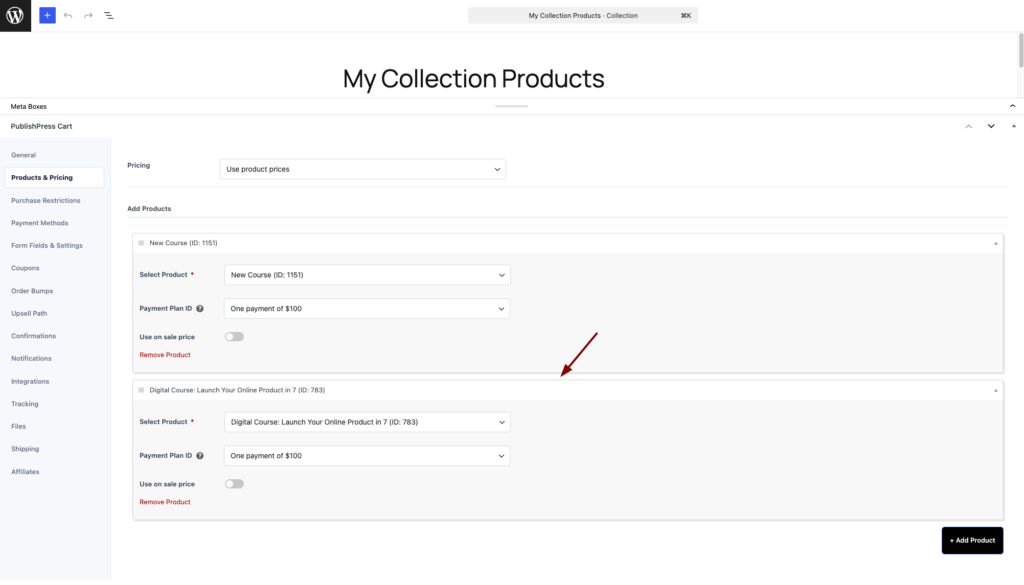The width and height of the screenshot is (1024, 585).
Task: Collapse the Meta Boxes section chevron
Action: (x=1012, y=106)
